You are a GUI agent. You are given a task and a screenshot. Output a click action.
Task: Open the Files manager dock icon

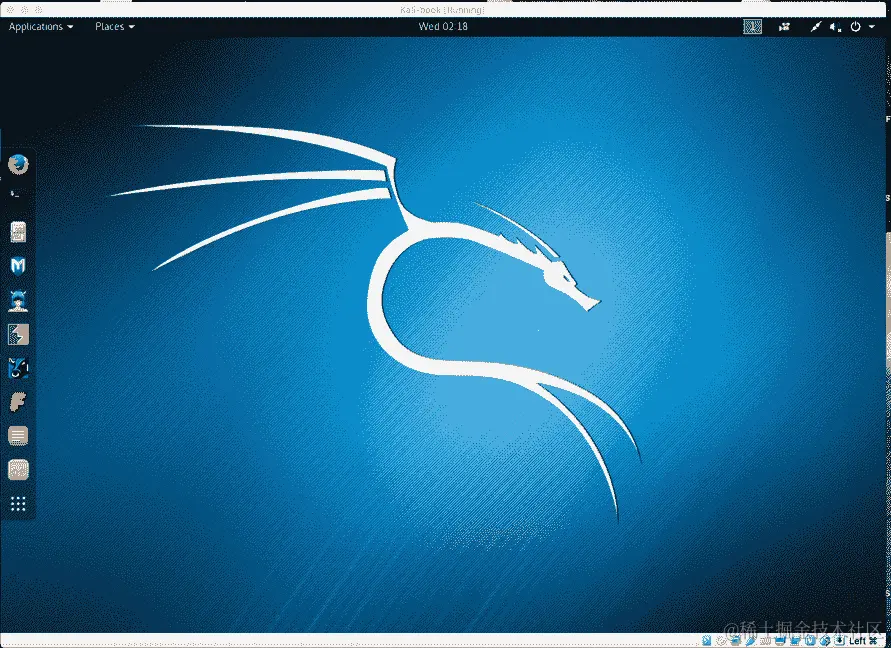pyautogui.click(x=18, y=232)
